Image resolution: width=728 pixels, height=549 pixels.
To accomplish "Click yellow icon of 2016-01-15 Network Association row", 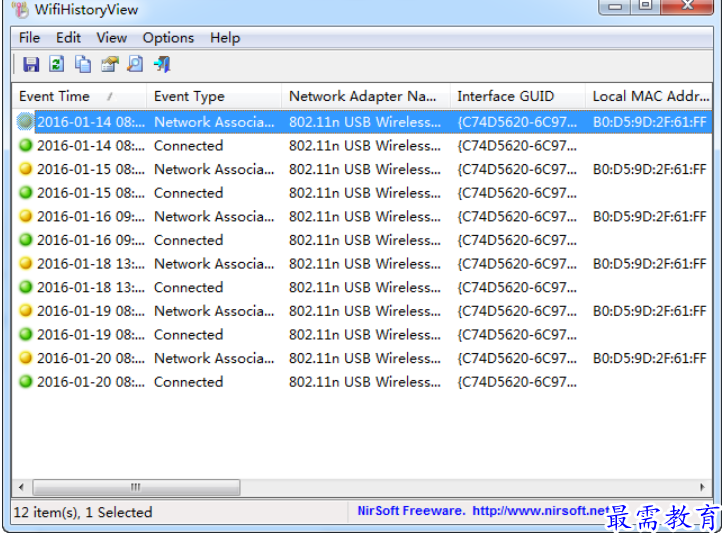I will point(26,169).
